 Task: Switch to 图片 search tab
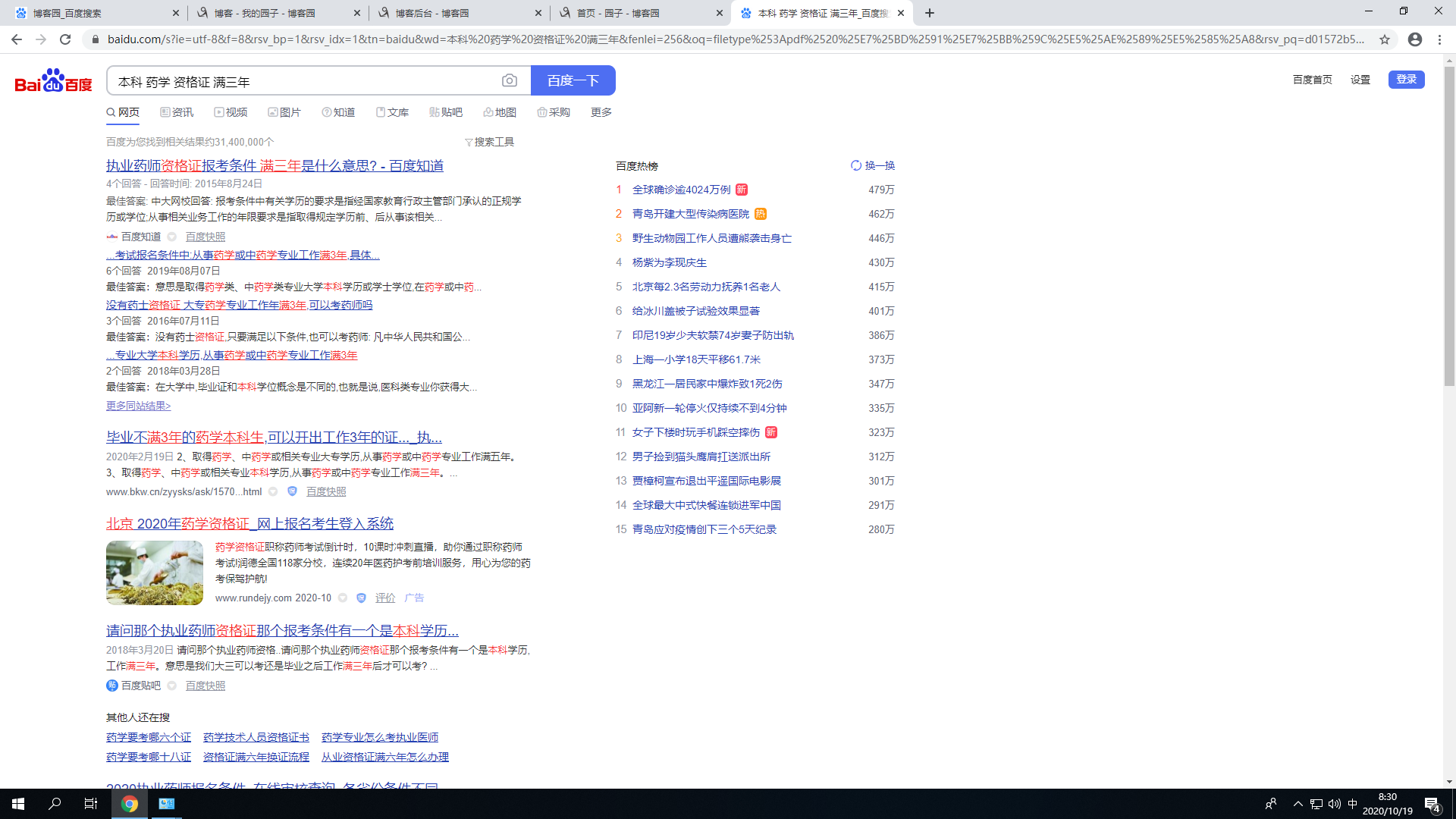[284, 112]
